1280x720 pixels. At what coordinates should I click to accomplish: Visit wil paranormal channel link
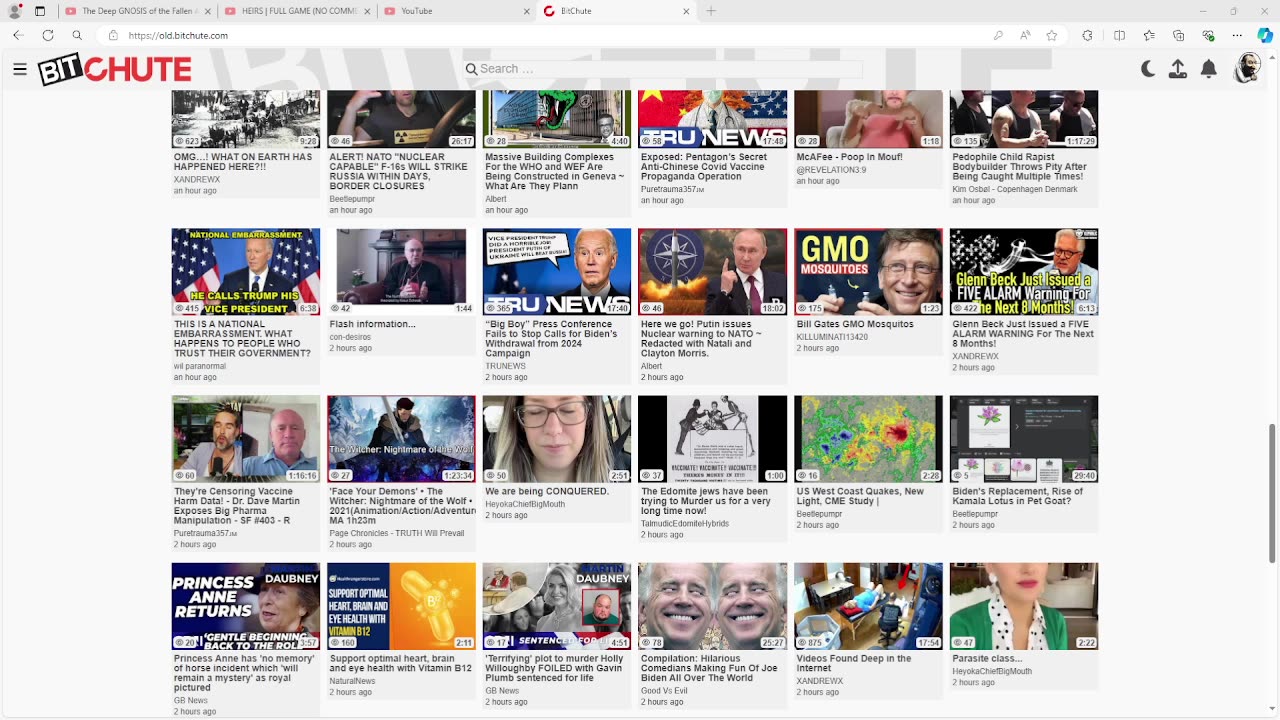pos(200,366)
